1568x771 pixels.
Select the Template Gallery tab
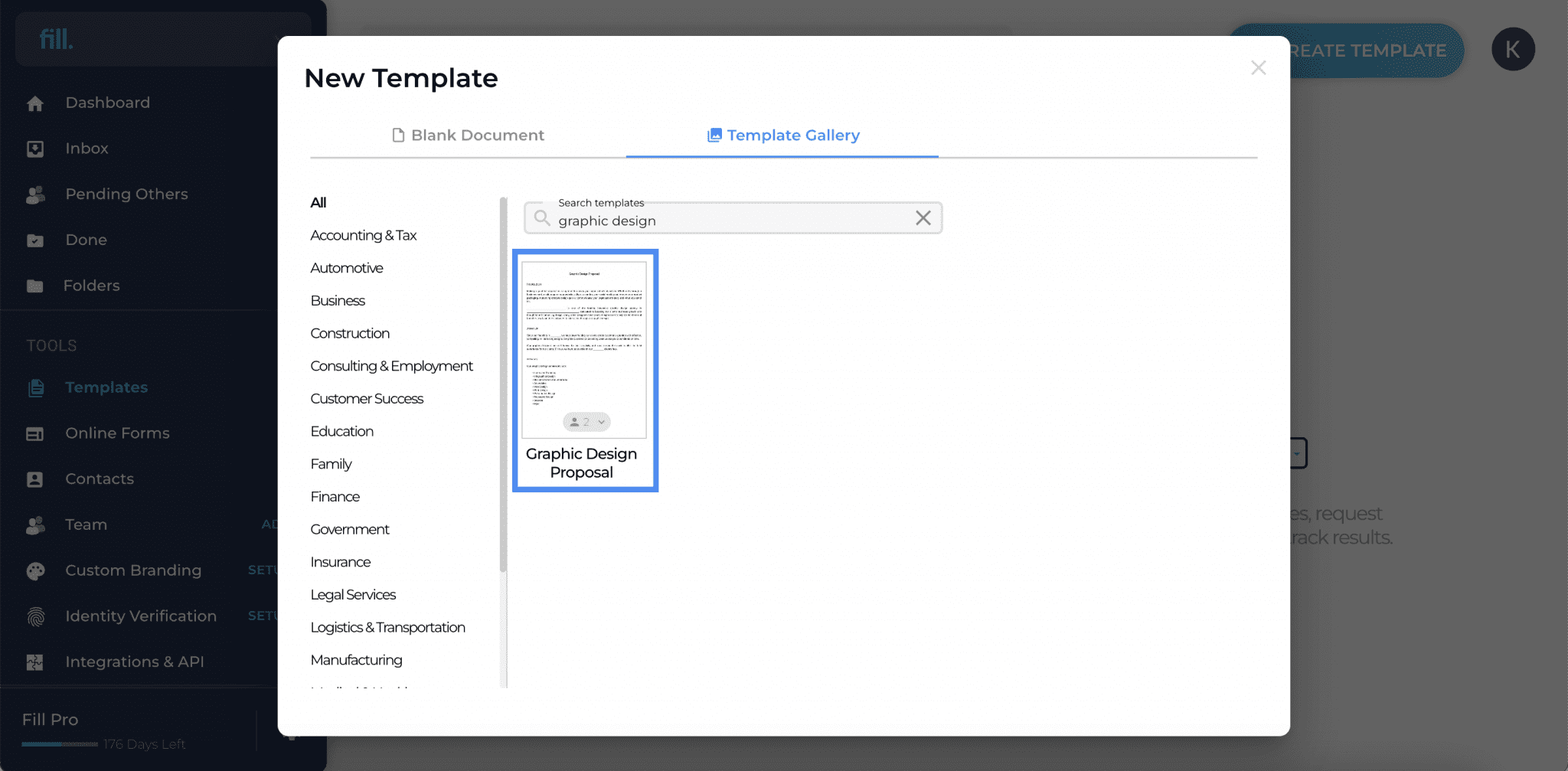pyautogui.click(x=783, y=135)
